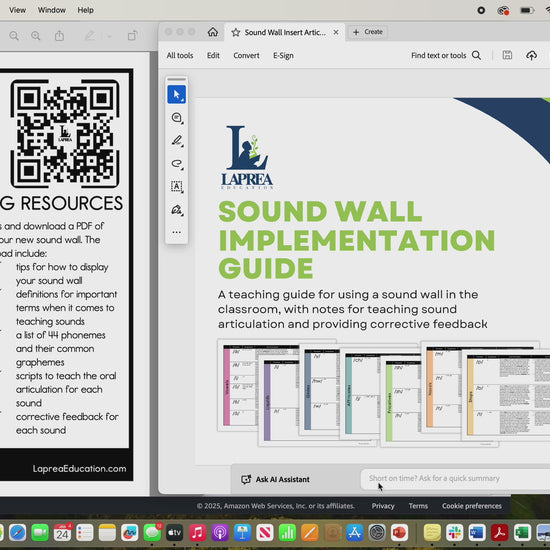Viewport: 550px width, 550px height.
Task: Close the Sound Wall Insert tab
Action: (336, 32)
